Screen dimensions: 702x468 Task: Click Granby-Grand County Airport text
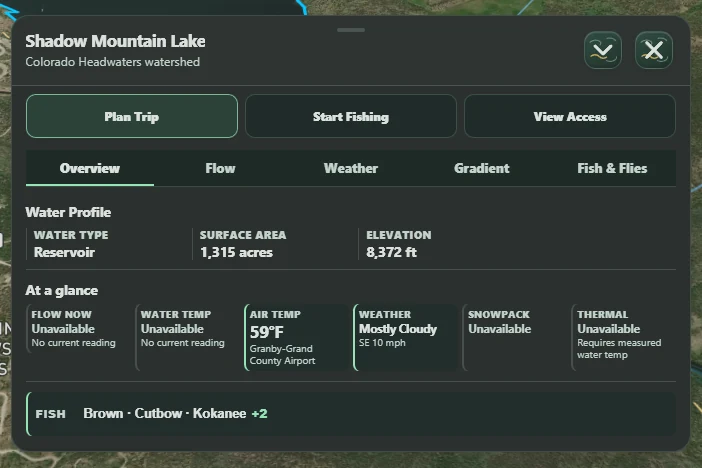(283, 355)
